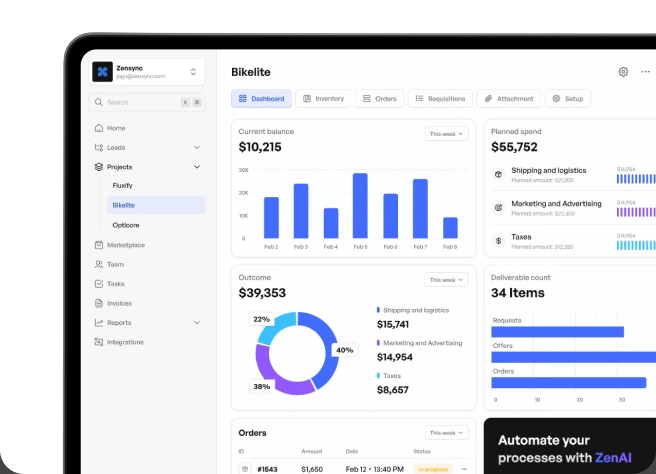Screen dimensions: 656x474
Task: Click Marketing and Advertising purple progress bar
Action: (x=636, y=212)
